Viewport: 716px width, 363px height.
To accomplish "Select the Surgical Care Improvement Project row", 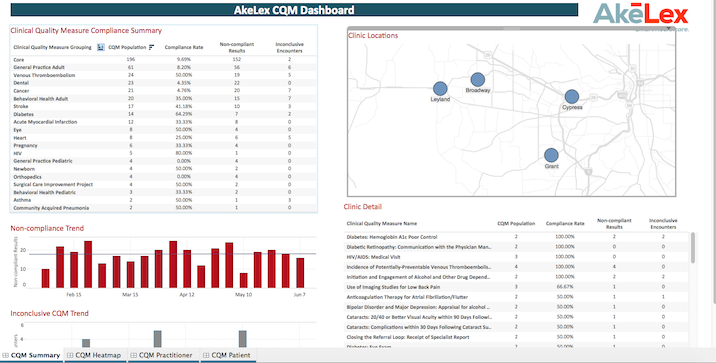I will click(163, 184).
